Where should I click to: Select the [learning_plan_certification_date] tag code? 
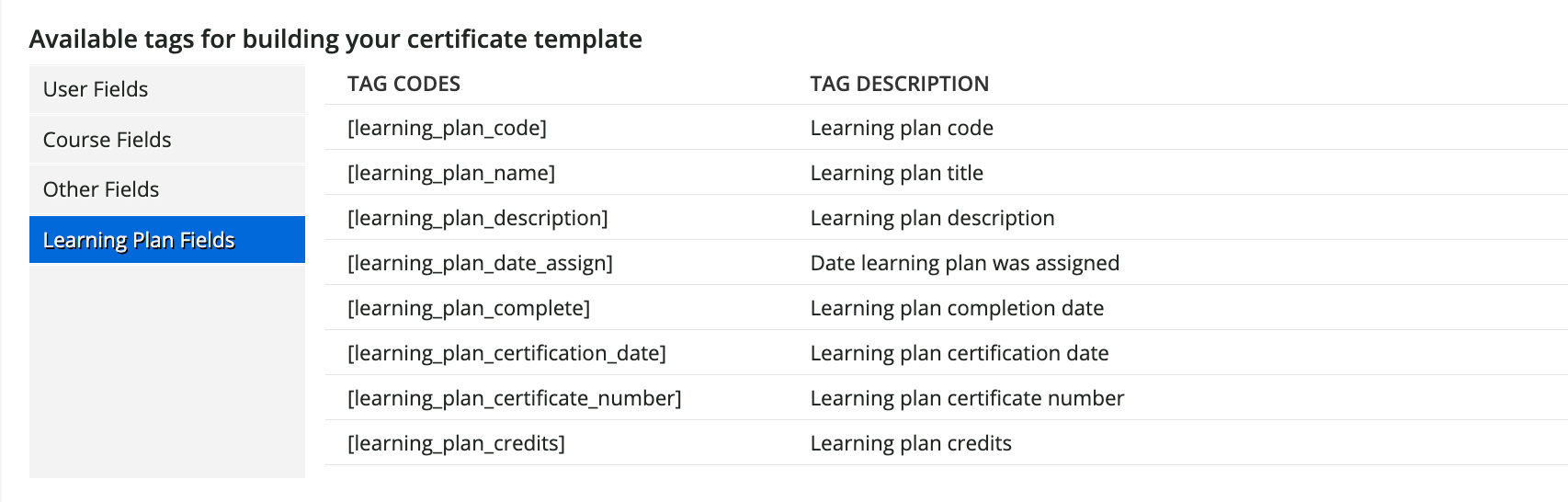pyautogui.click(x=506, y=353)
